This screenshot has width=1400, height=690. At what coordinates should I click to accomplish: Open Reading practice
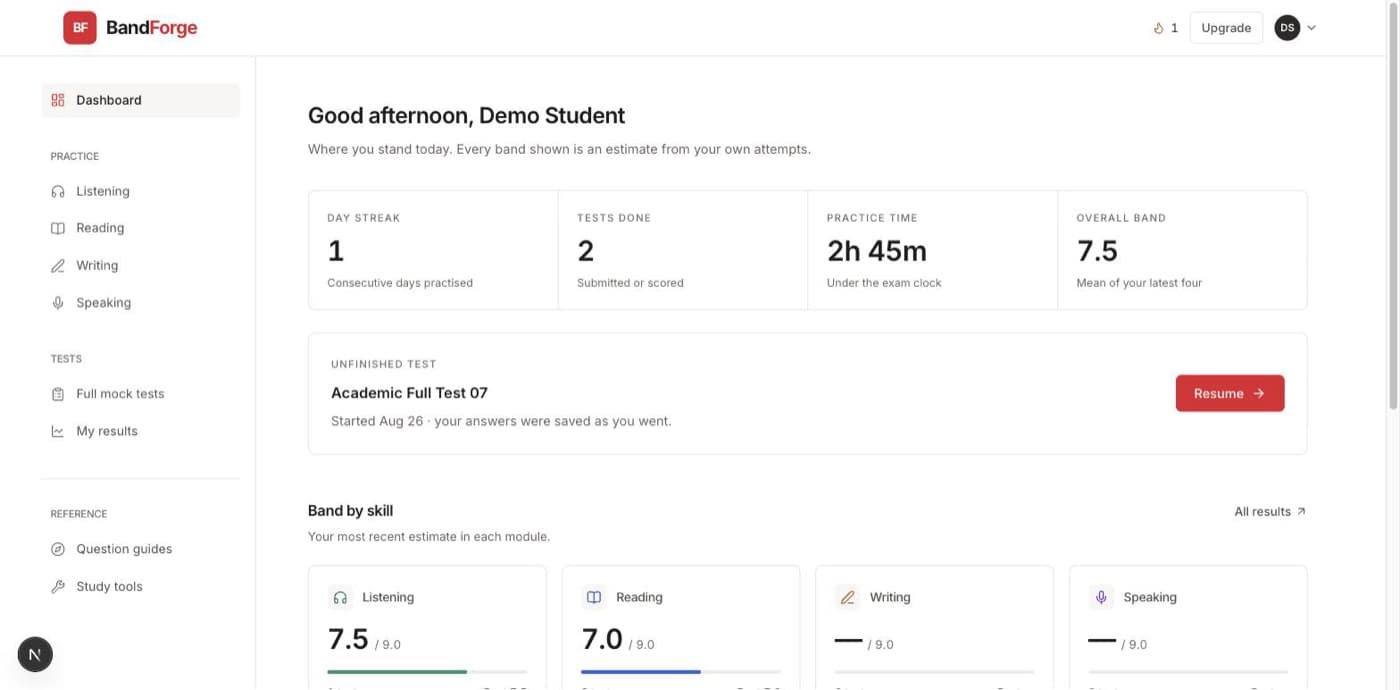[141, 228]
